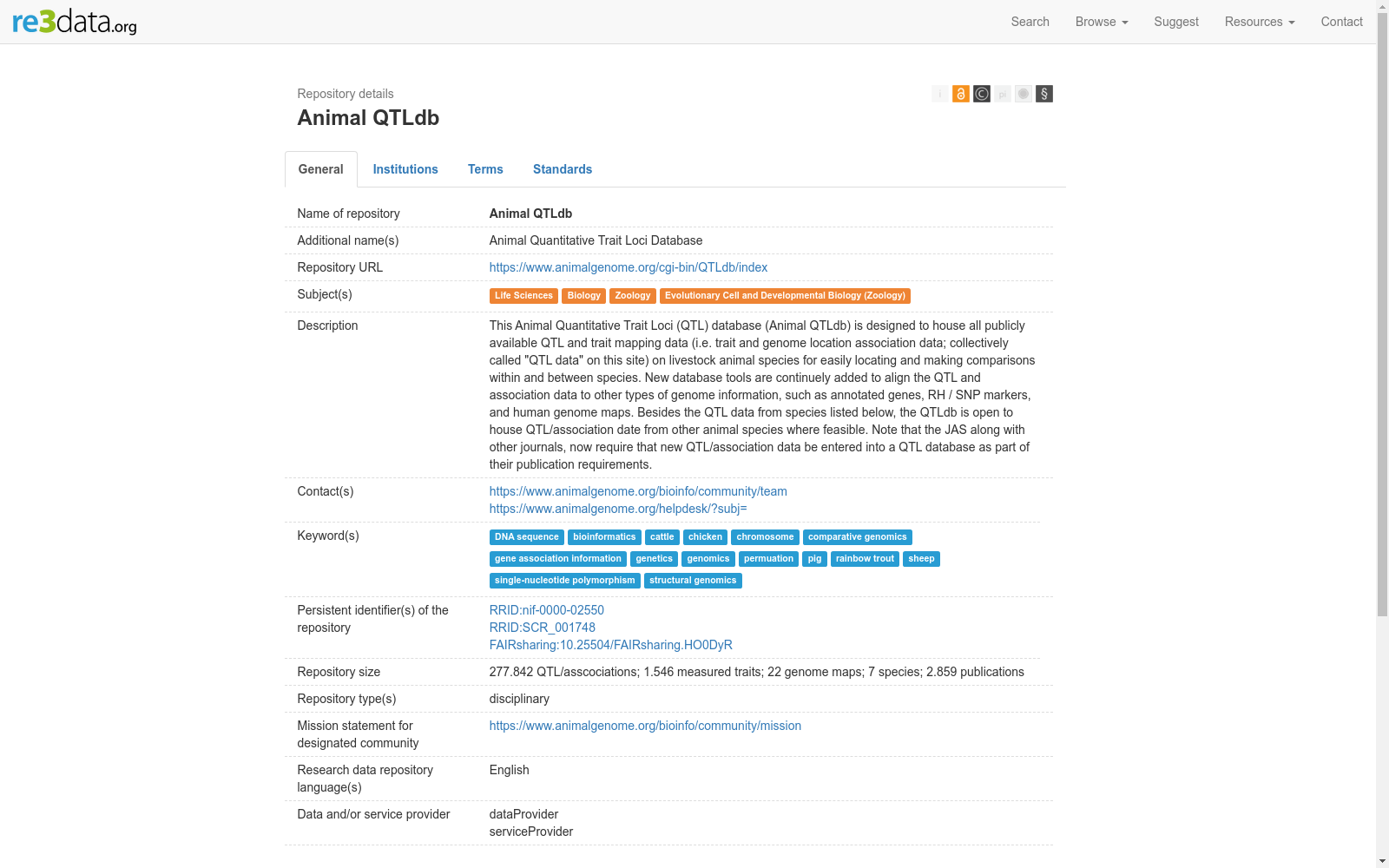Click the 'chicken' keyword tag

click(705, 537)
